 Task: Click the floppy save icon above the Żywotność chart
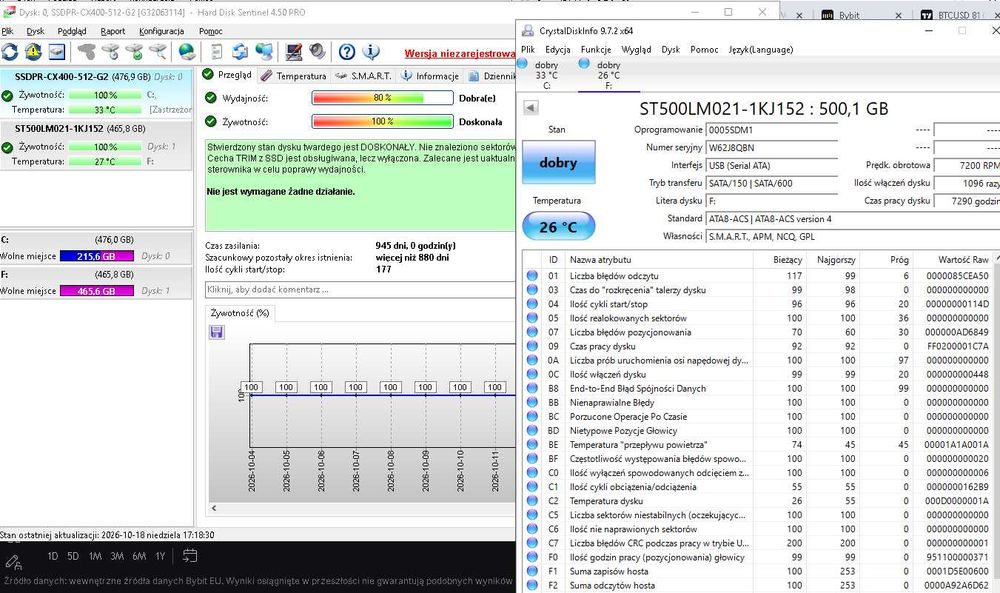[216, 332]
